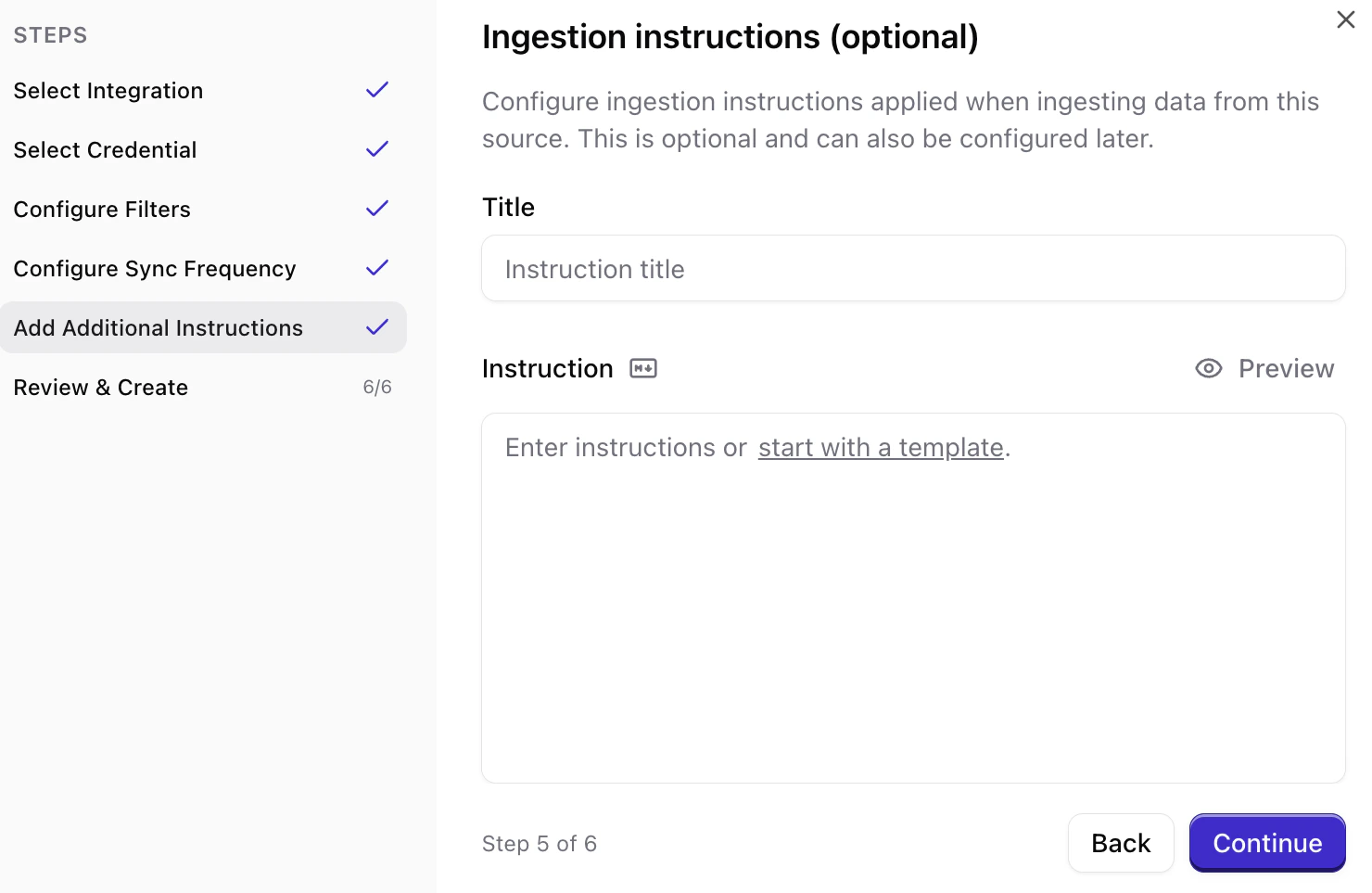The height and width of the screenshot is (893, 1372).
Task: Go to the Configure Filters step
Action: click(102, 209)
